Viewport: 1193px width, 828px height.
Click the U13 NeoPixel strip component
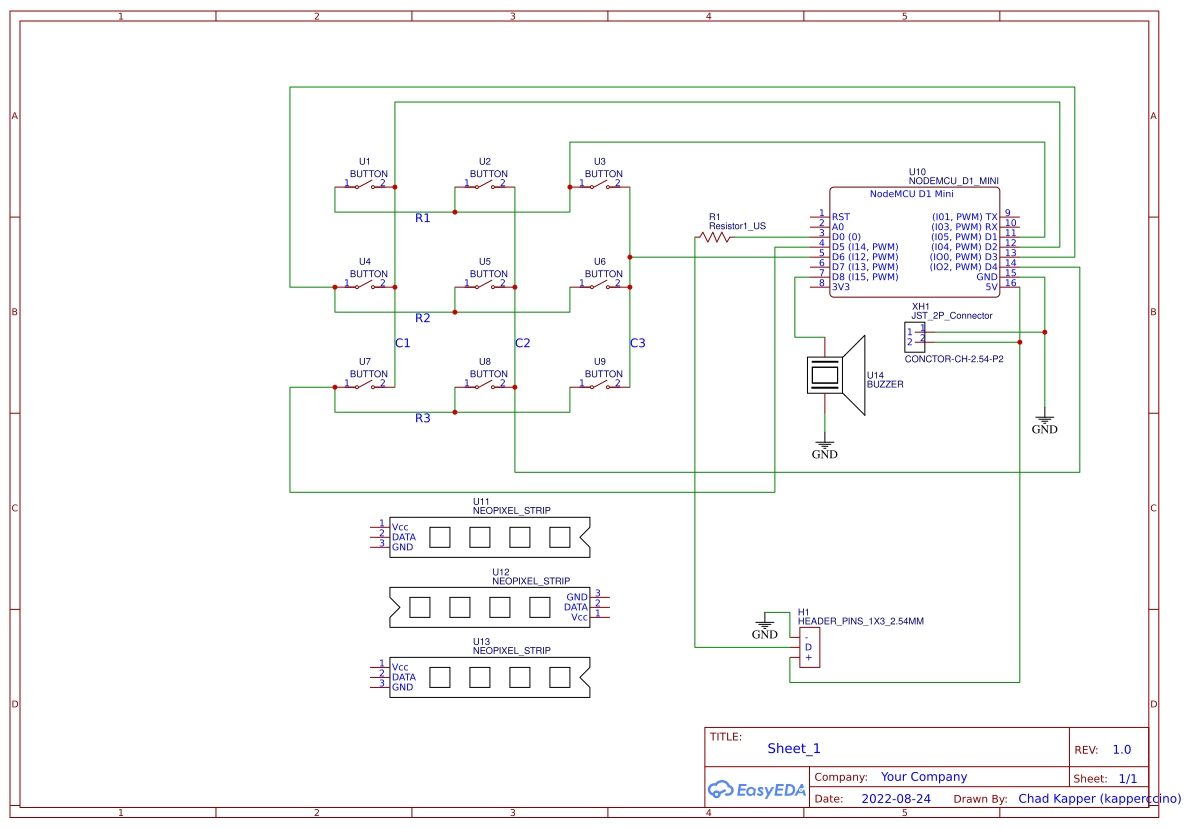point(488,677)
